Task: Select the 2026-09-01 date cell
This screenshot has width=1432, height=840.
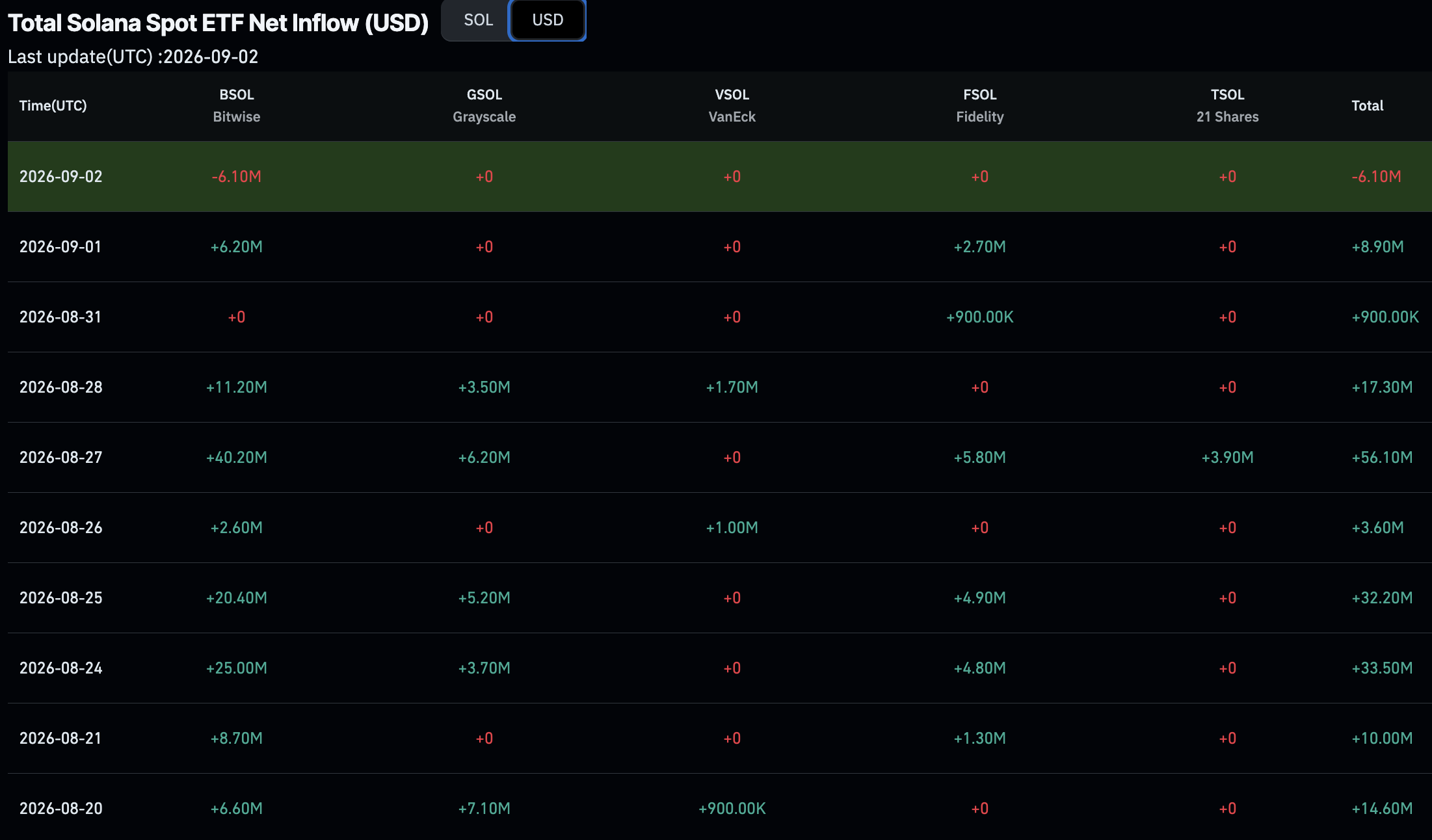Action: 60,246
